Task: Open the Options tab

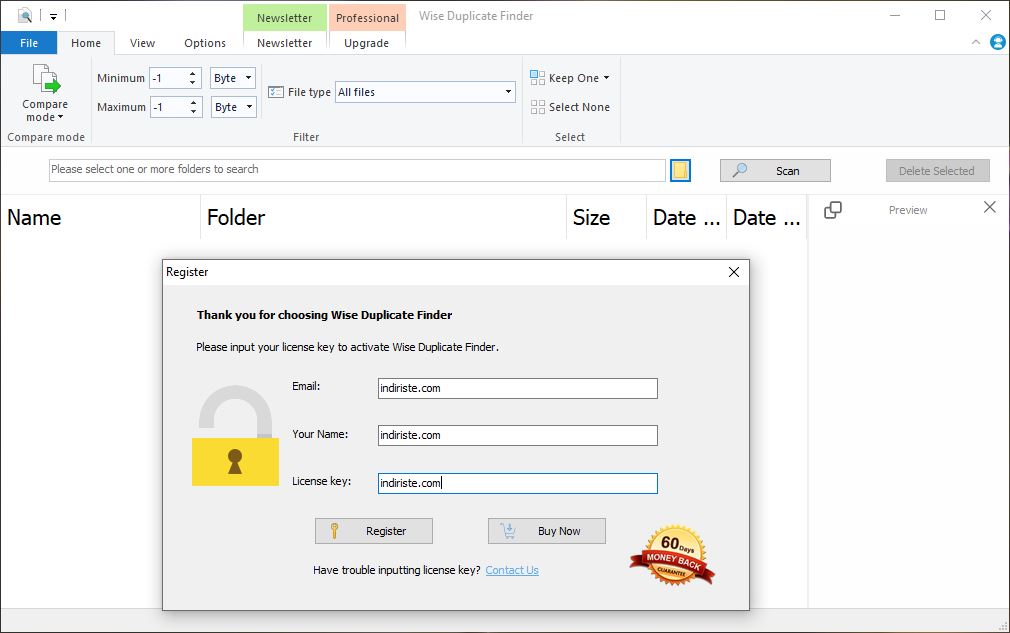Action: tap(205, 43)
